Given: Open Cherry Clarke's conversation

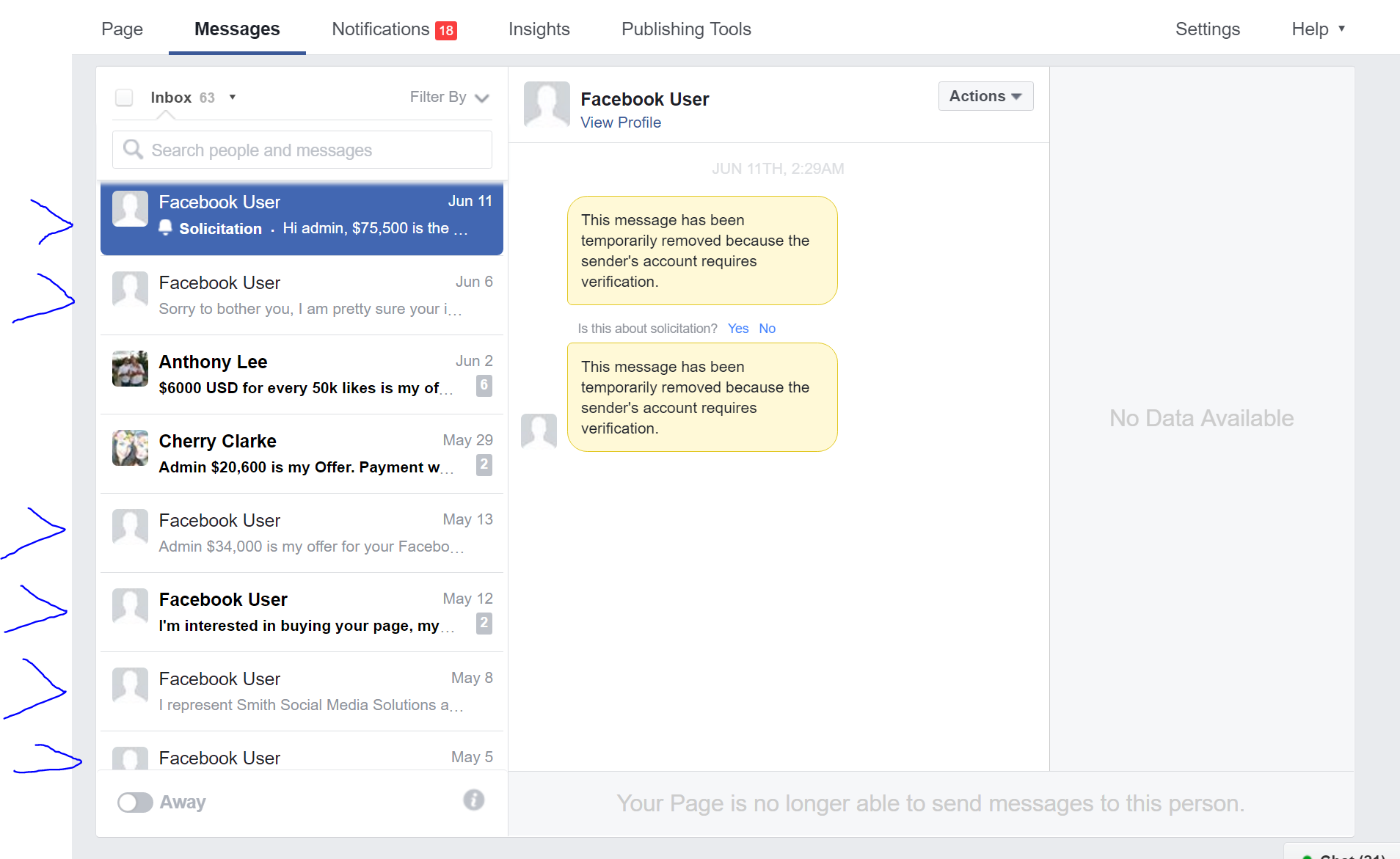Looking at the screenshot, I should [x=302, y=454].
